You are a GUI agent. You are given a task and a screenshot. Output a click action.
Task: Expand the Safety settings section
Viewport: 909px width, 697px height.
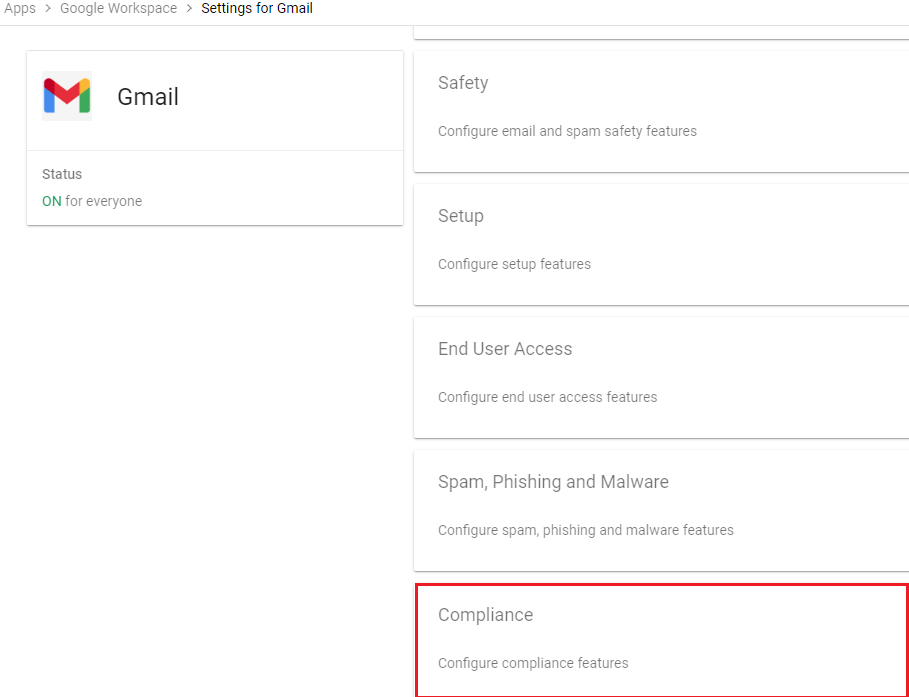tap(661, 111)
